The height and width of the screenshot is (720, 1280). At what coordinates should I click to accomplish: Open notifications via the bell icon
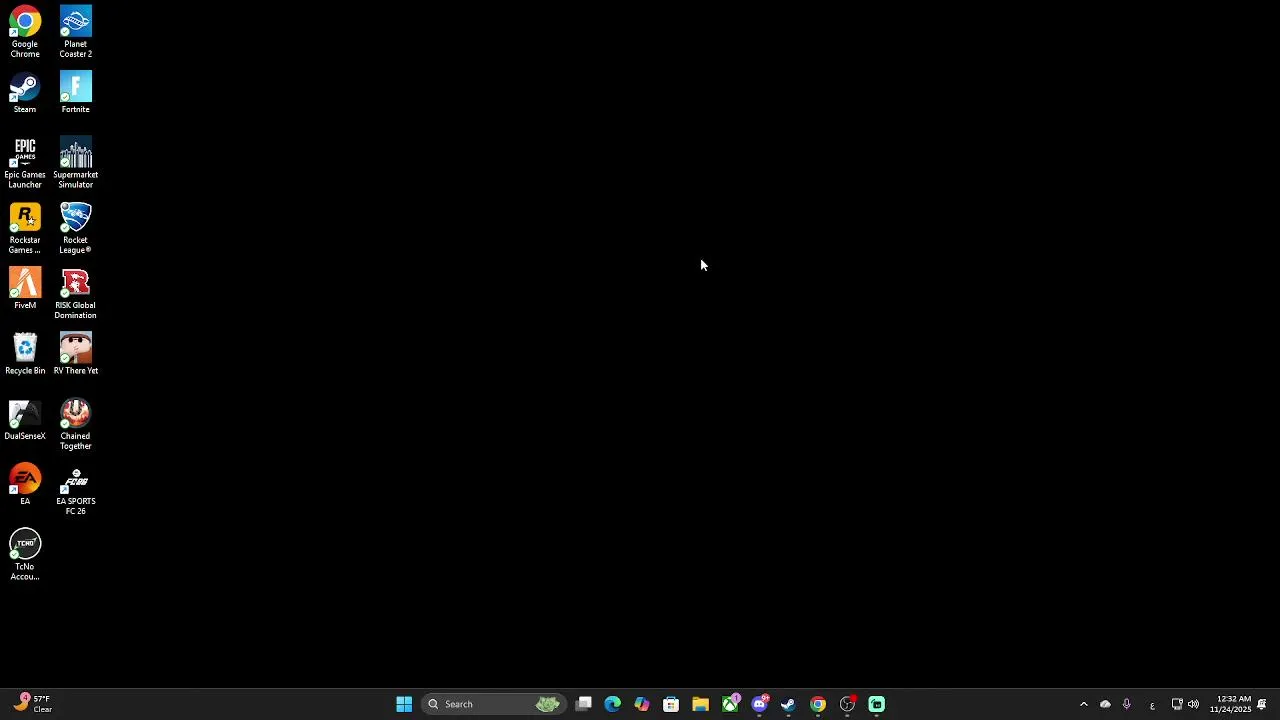[1262, 704]
